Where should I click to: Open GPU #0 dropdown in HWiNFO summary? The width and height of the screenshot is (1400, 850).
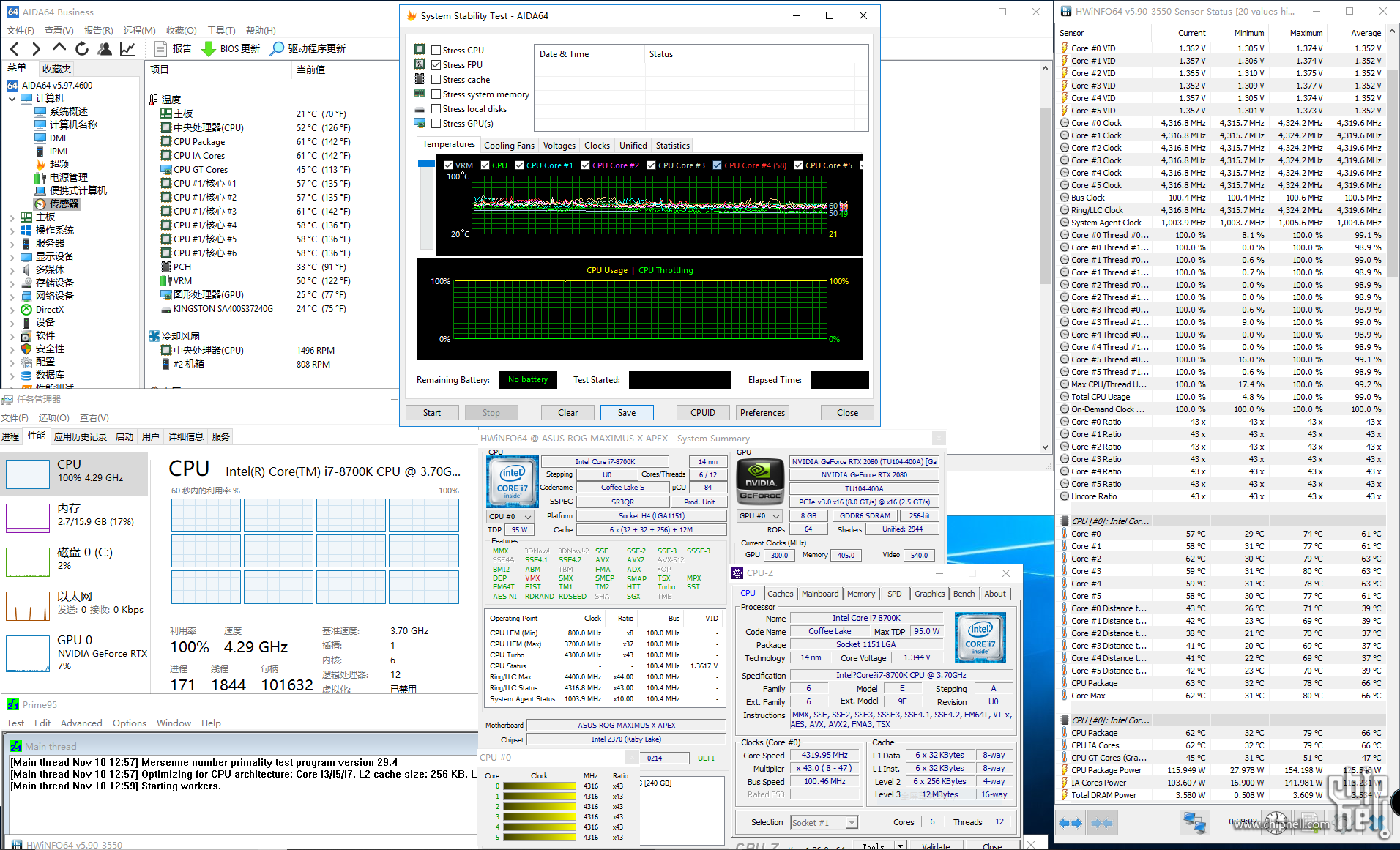759,515
